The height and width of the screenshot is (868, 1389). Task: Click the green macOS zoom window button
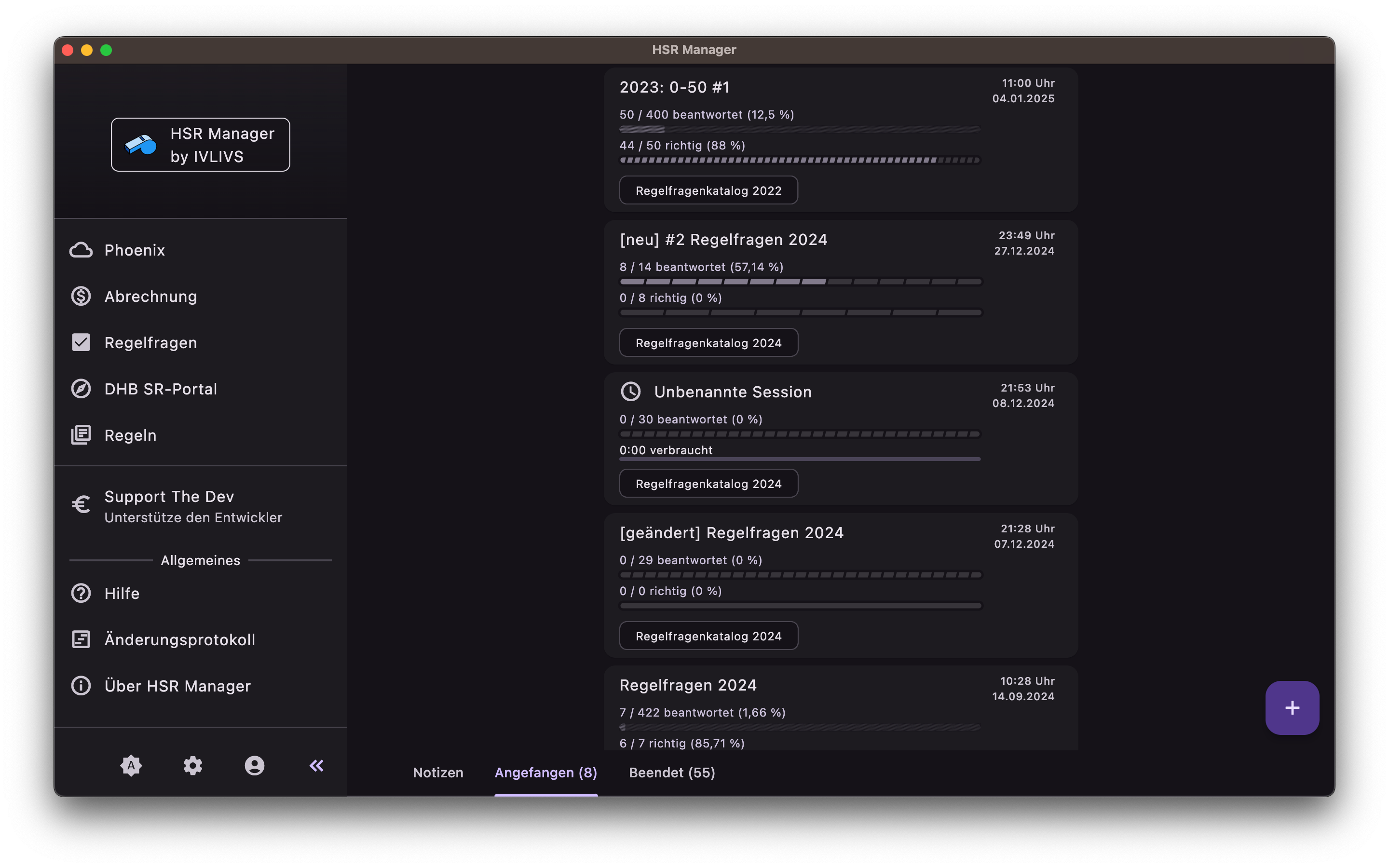coord(106,50)
